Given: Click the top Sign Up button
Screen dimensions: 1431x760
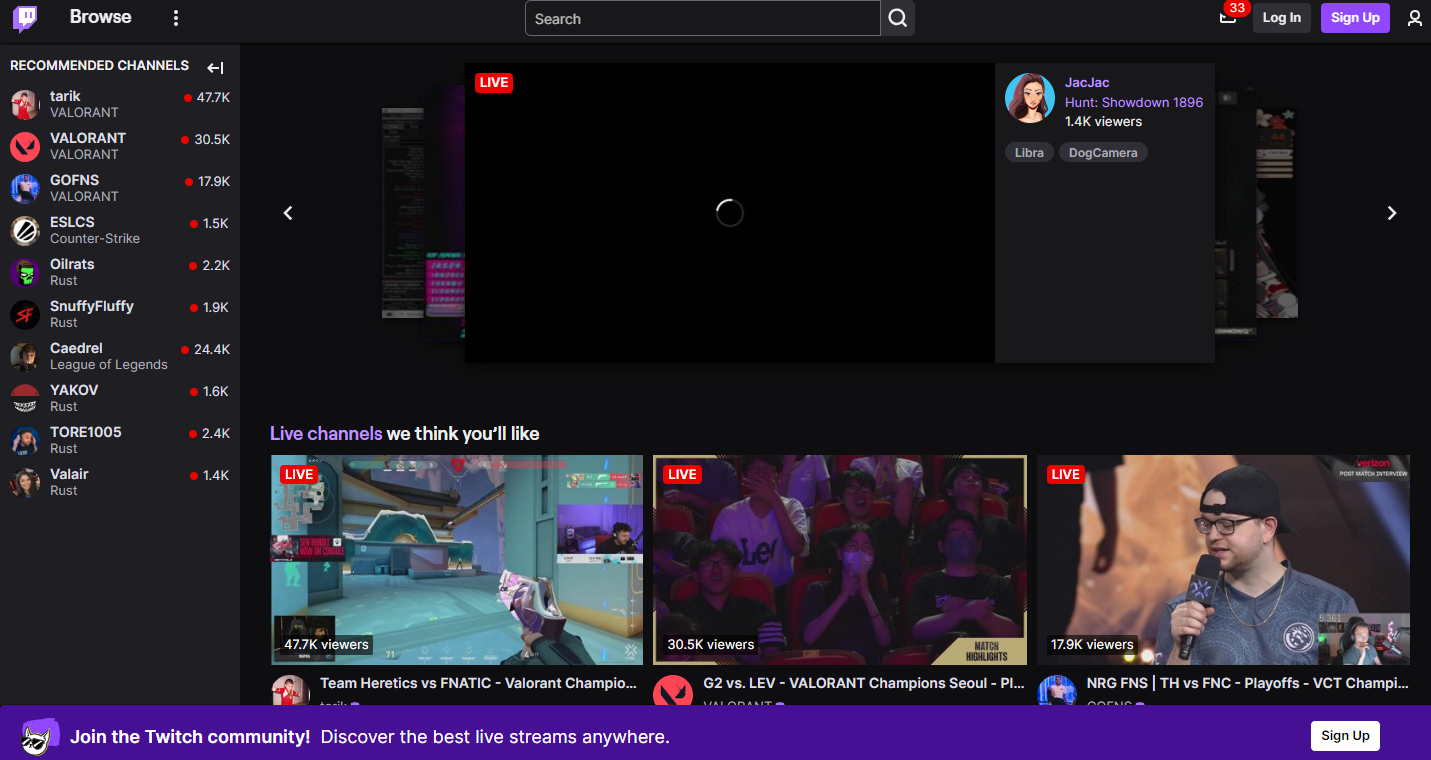Looking at the screenshot, I should 1355,18.
